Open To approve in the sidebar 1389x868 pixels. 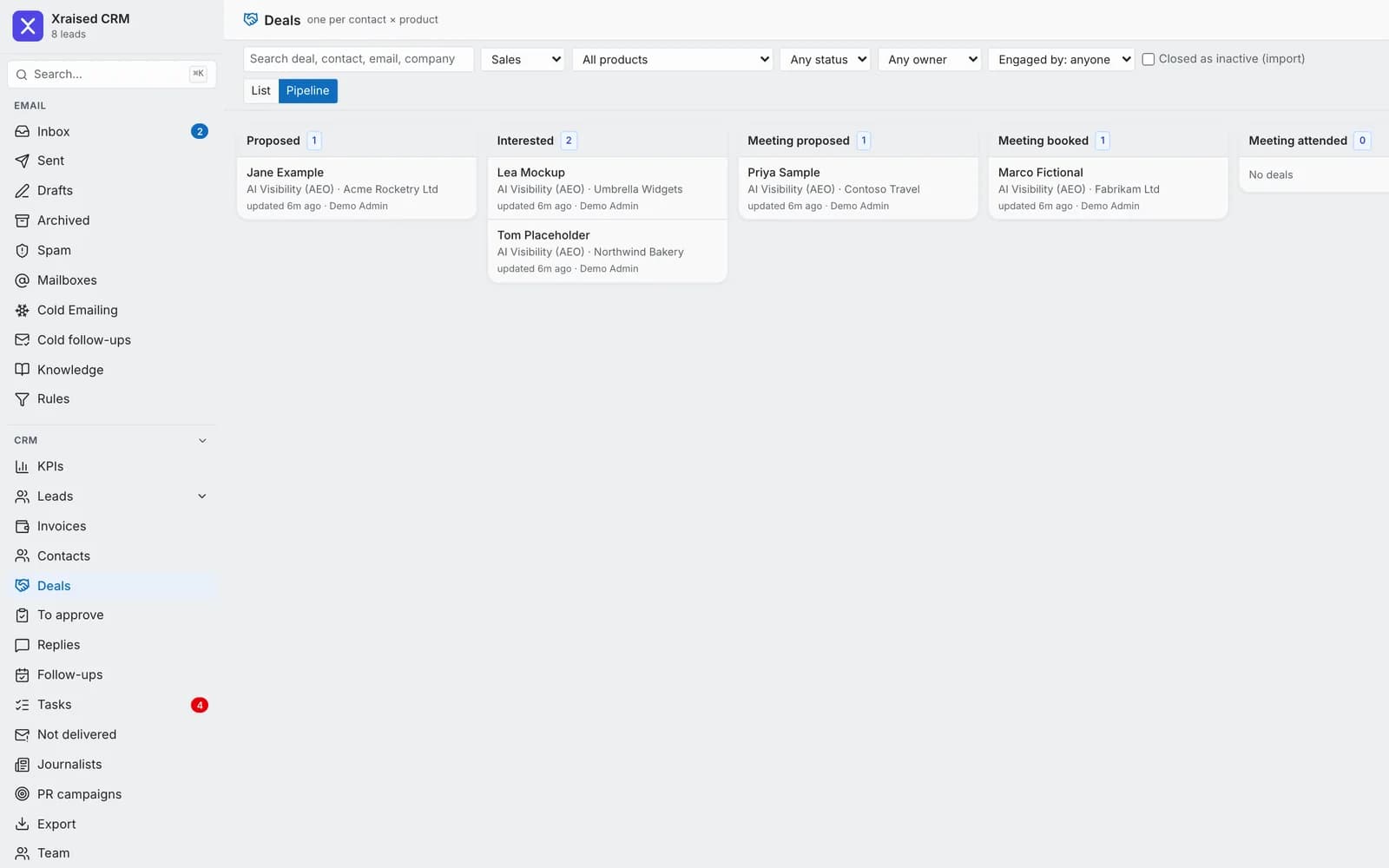click(x=111, y=615)
